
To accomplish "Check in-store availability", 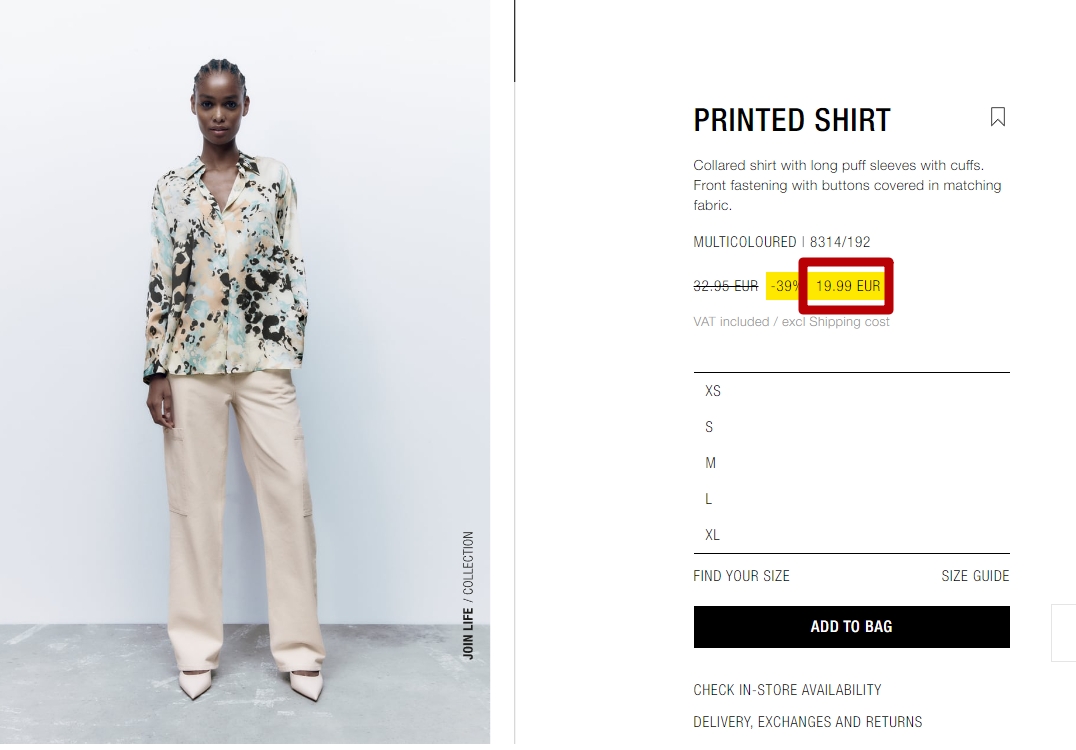I will pos(787,690).
